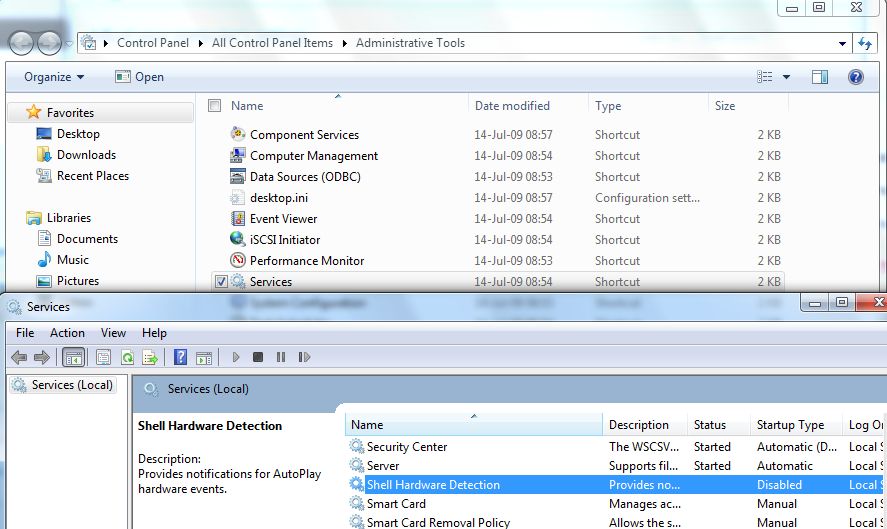Pause Service icon
This screenshot has width=887, height=529.
tap(281, 357)
